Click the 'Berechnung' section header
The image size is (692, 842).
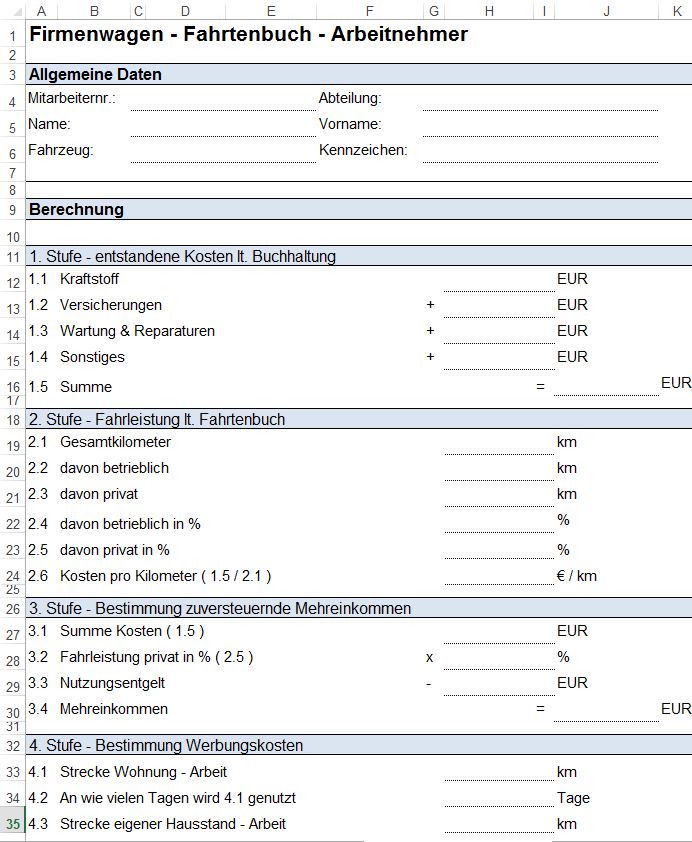pos(359,209)
